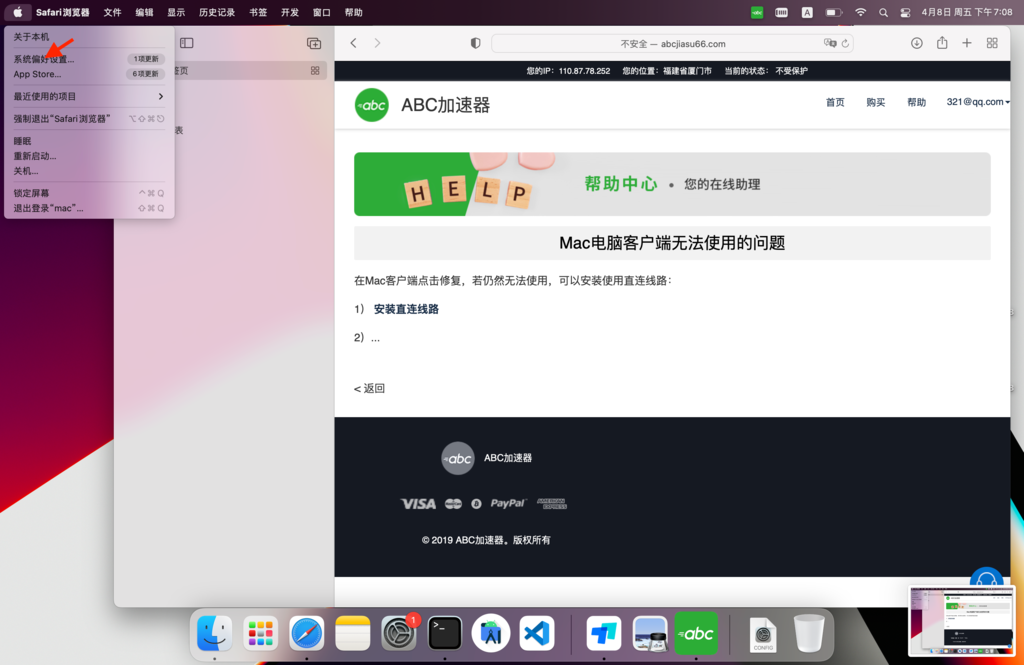This screenshot has width=1024, height=665.
Task: Launch Android Studio from the Dock
Action: click(490, 633)
